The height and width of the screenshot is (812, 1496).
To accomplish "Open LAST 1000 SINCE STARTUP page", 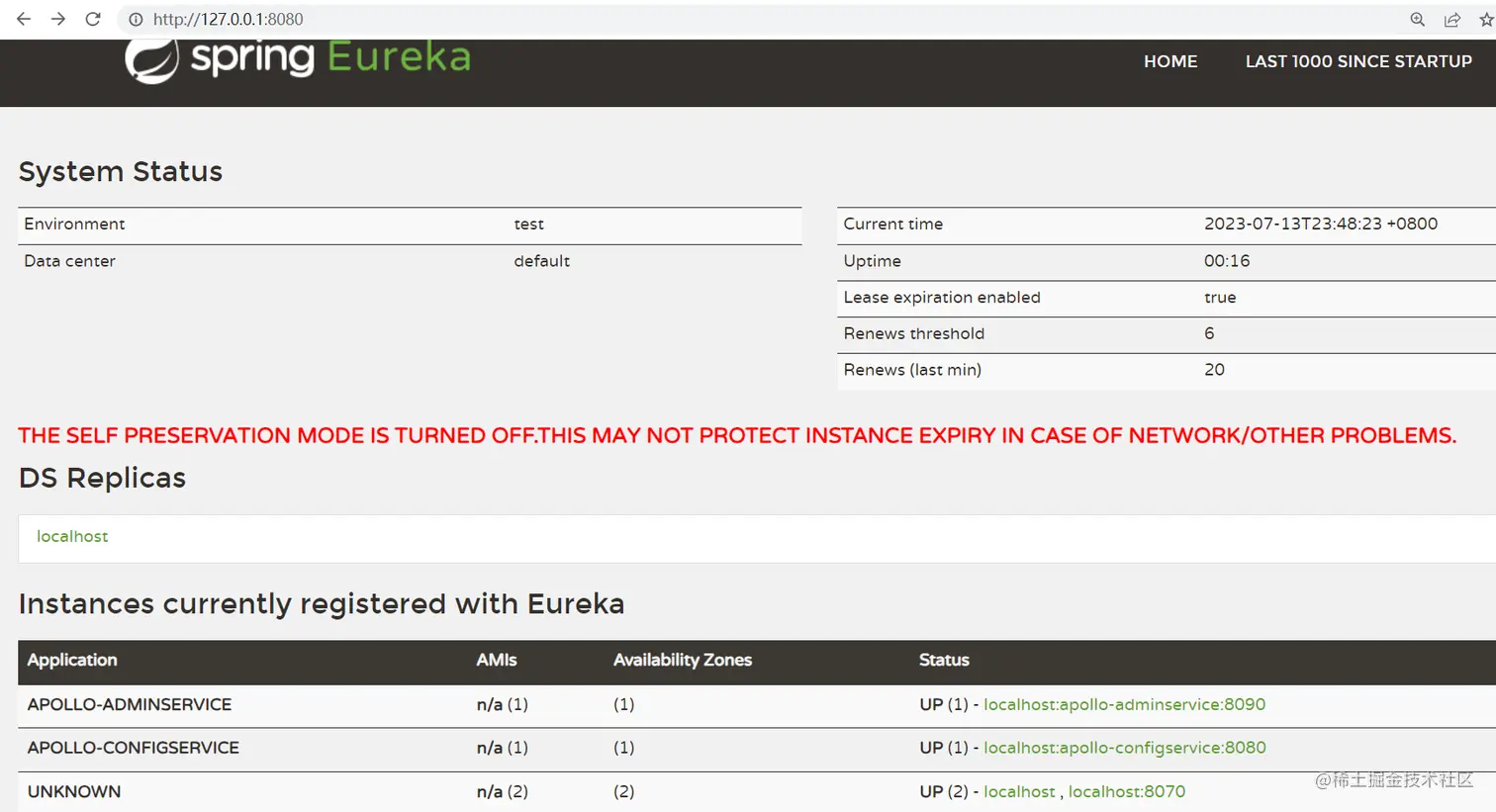I will coord(1358,61).
